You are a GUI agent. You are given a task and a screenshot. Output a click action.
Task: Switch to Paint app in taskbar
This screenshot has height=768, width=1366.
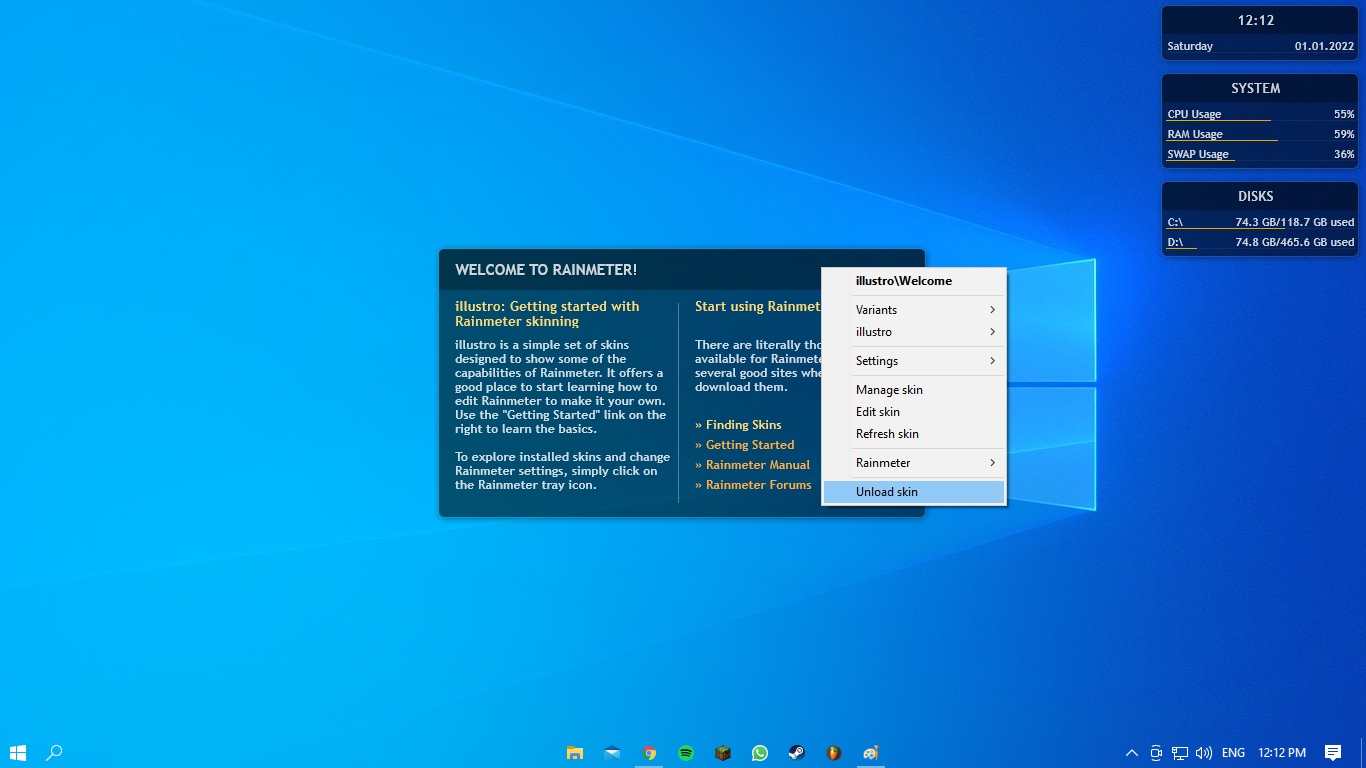click(871, 753)
